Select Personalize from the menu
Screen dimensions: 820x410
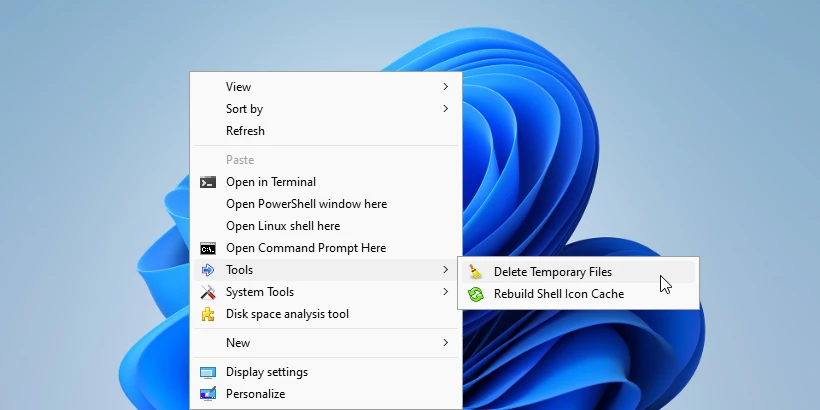click(x=326, y=394)
